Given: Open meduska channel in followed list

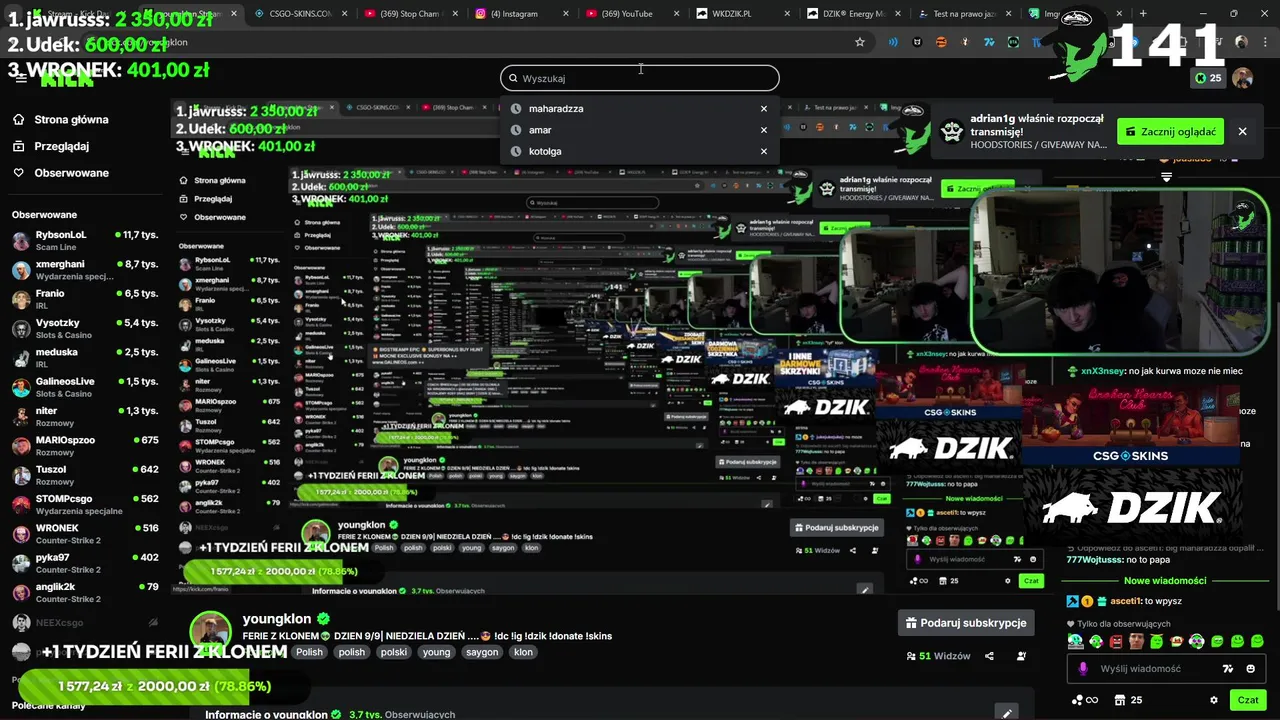Looking at the screenshot, I should (85, 358).
